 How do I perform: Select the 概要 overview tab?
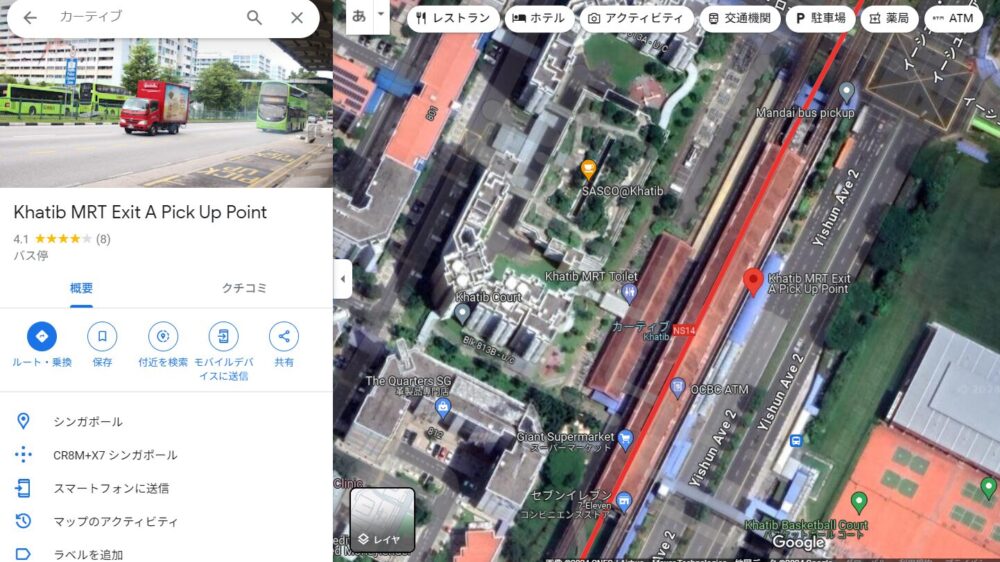82,288
